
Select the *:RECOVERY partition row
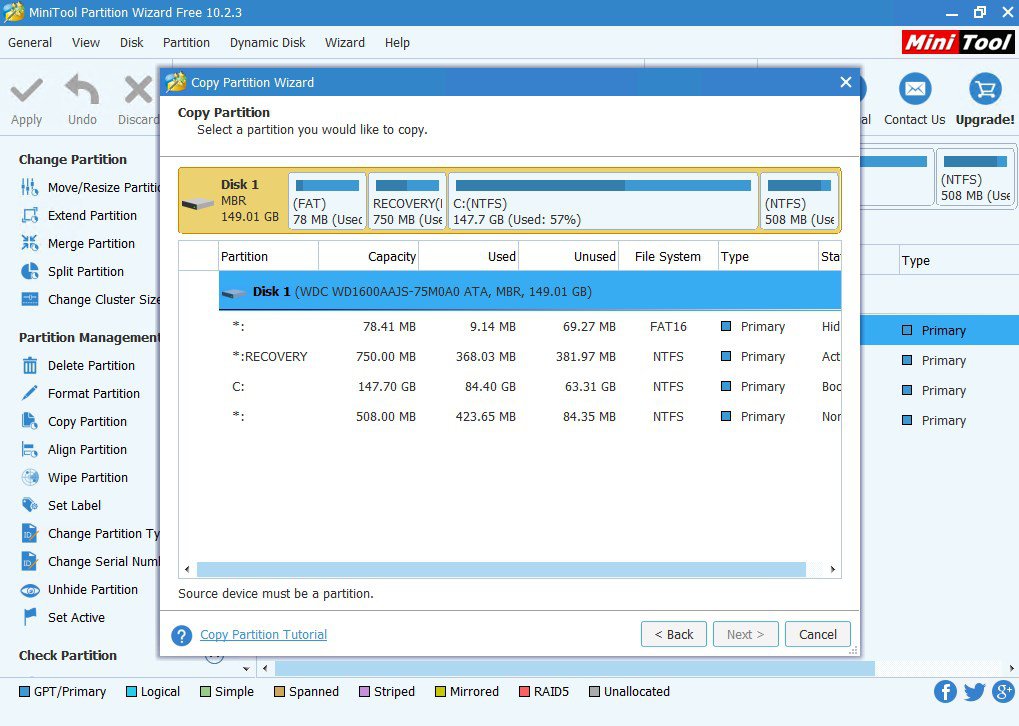(530, 356)
